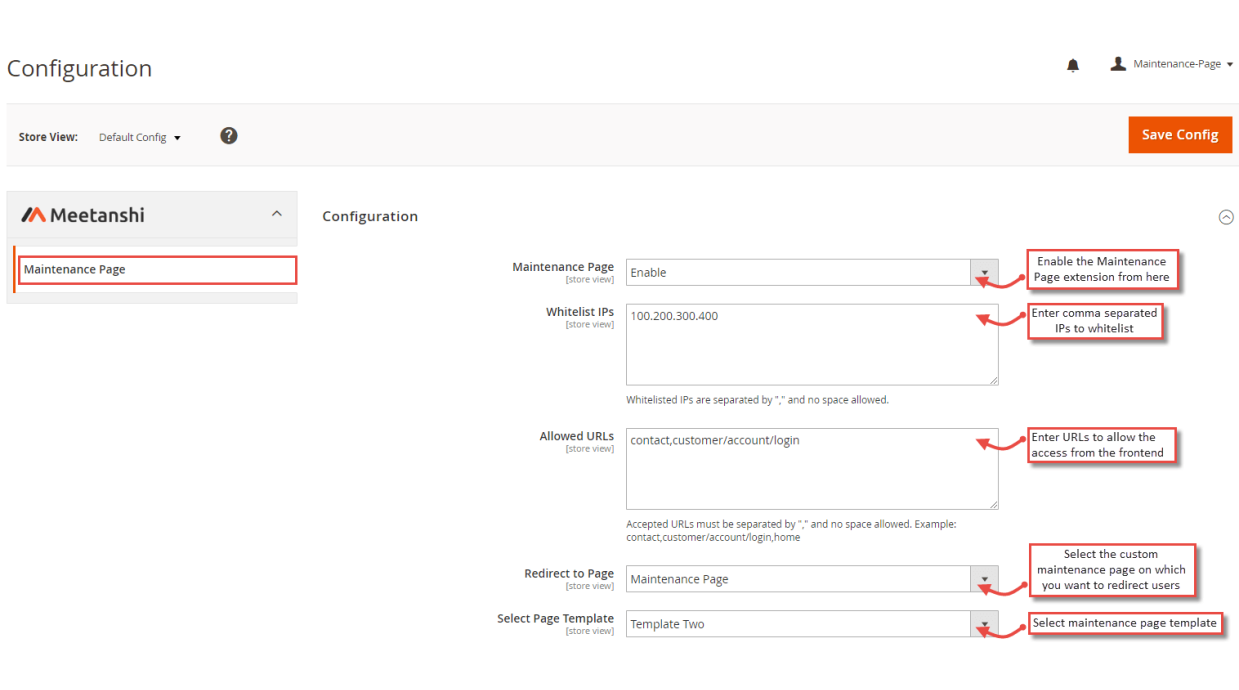Click the Redirect to Page label

point(569,574)
